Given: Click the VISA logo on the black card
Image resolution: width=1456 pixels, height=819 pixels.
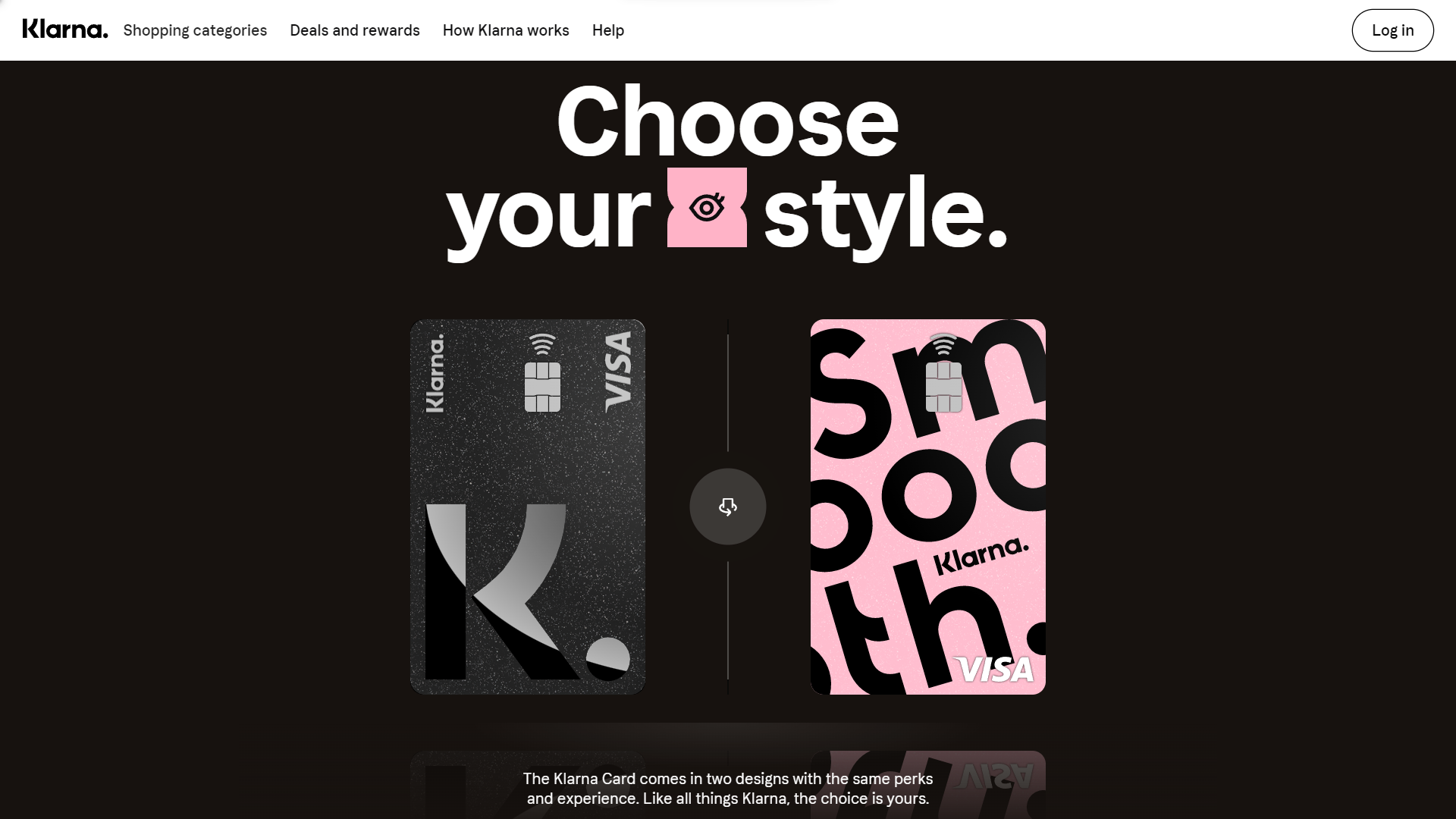Looking at the screenshot, I should tap(618, 372).
